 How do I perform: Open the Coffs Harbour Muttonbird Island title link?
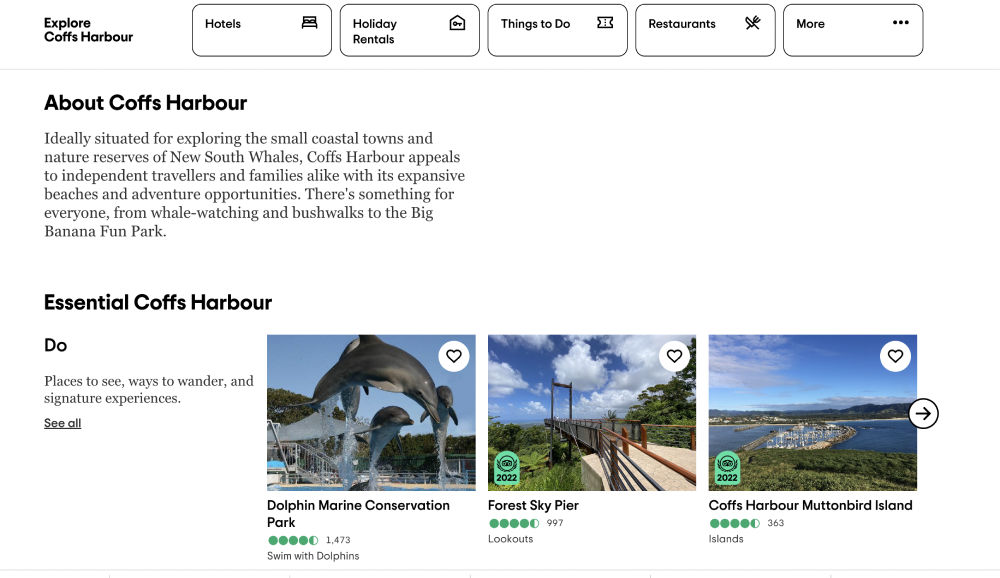(x=811, y=505)
